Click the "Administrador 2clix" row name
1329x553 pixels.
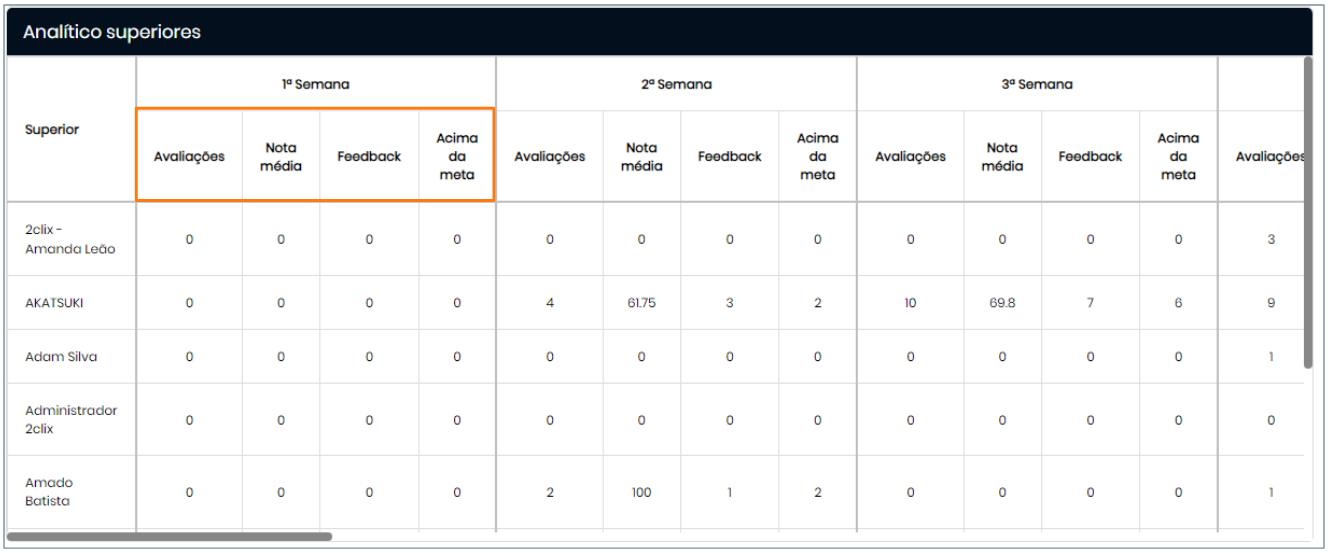click(71, 420)
